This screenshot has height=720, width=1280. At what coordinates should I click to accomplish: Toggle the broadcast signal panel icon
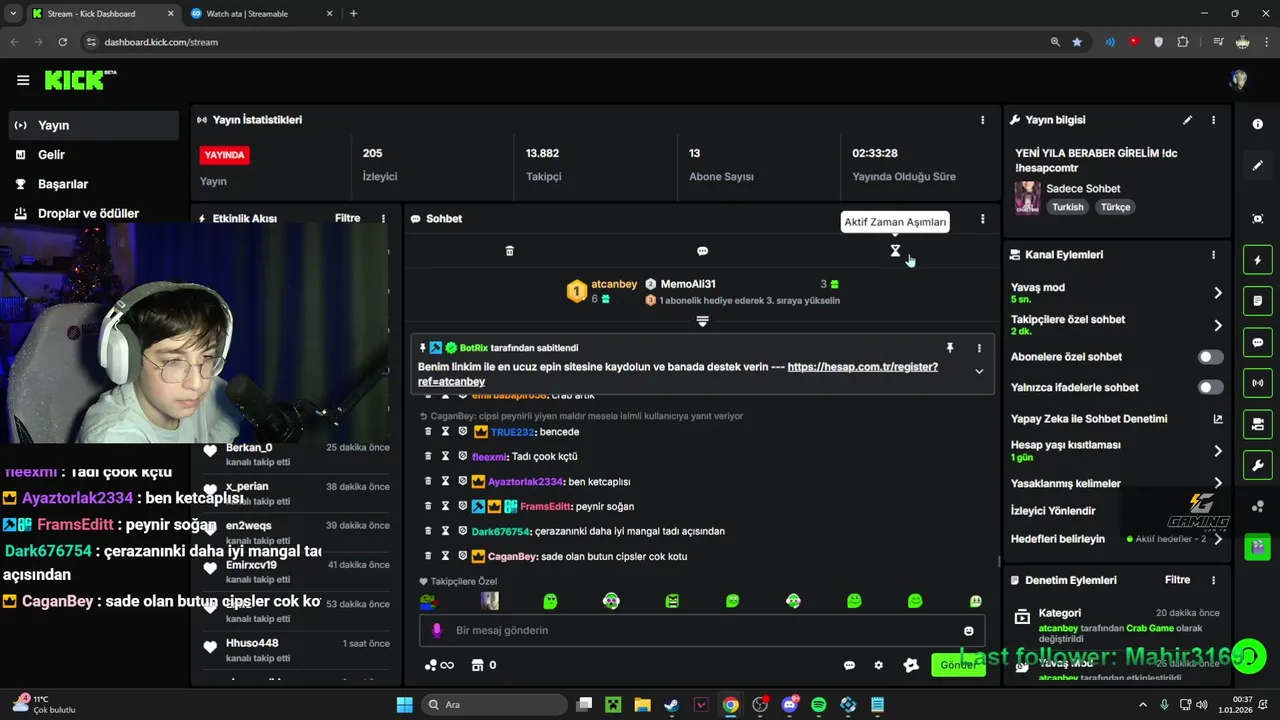point(1257,383)
